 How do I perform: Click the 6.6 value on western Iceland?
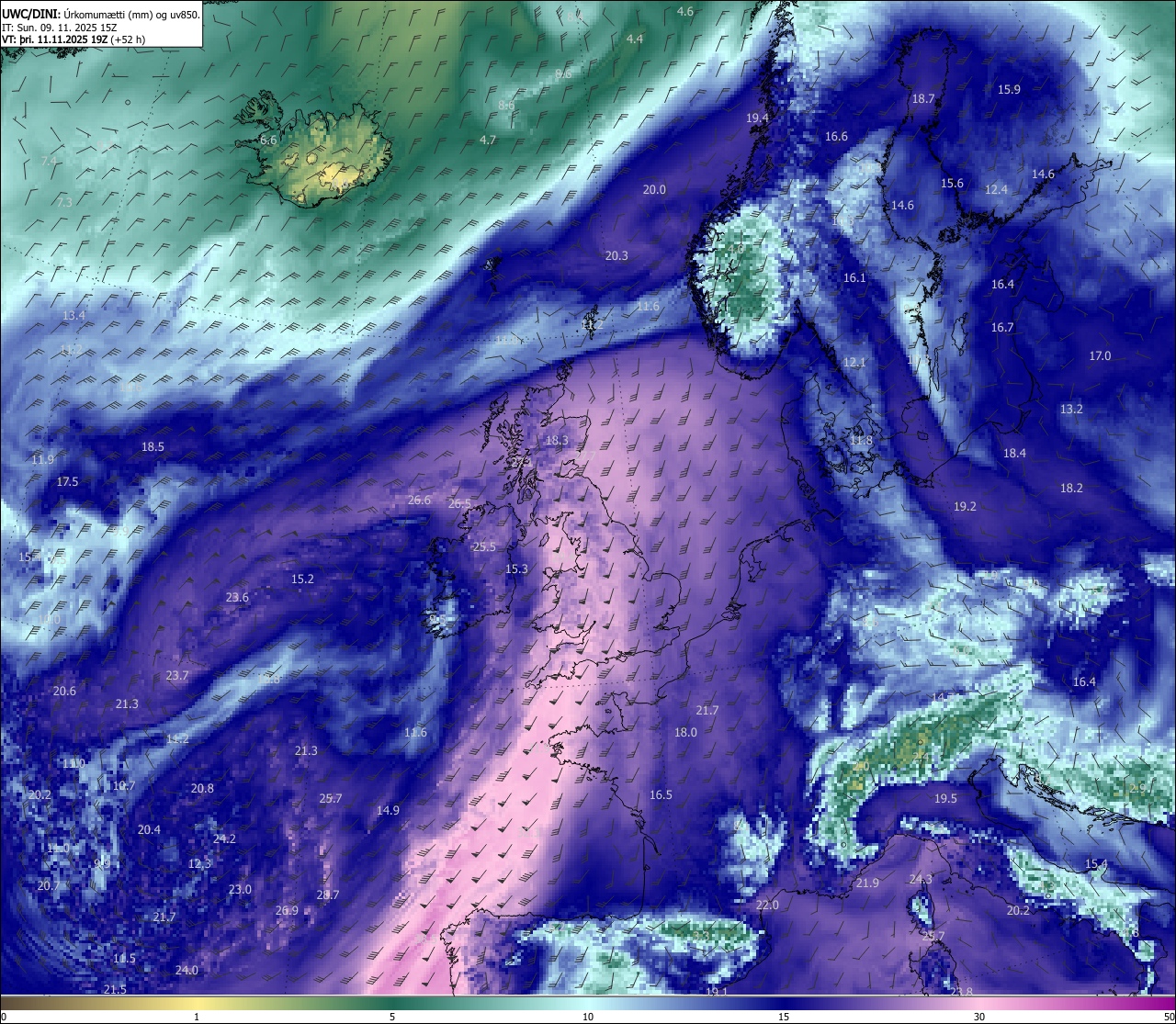[268, 141]
